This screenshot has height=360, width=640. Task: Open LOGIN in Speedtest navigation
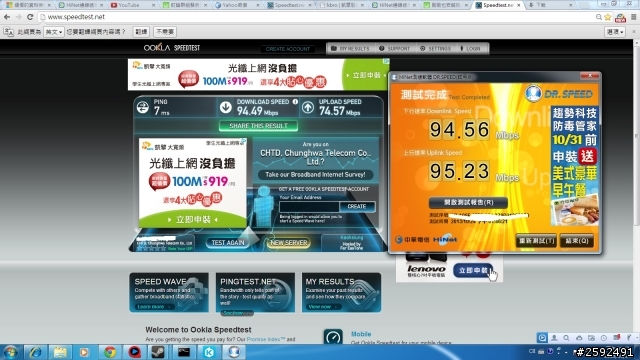471,49
